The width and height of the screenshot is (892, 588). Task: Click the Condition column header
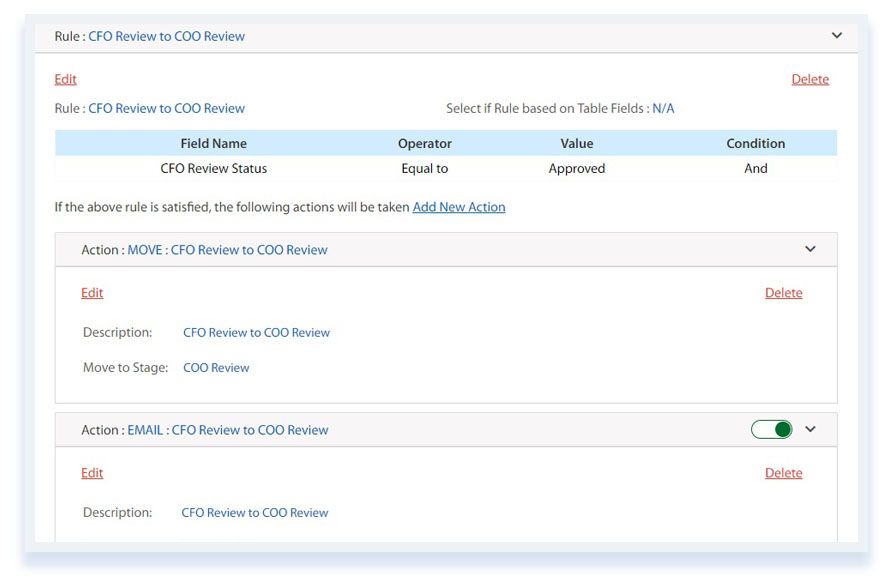755,143
